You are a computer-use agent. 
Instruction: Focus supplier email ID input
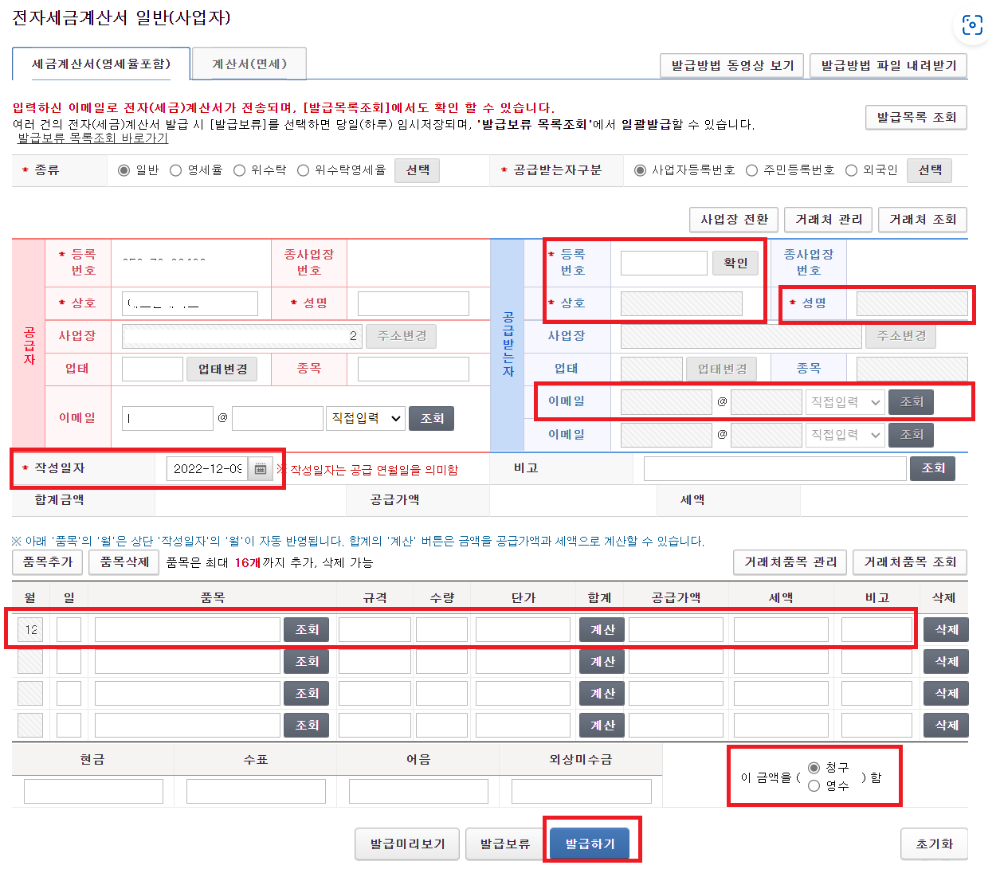(168, 418)
